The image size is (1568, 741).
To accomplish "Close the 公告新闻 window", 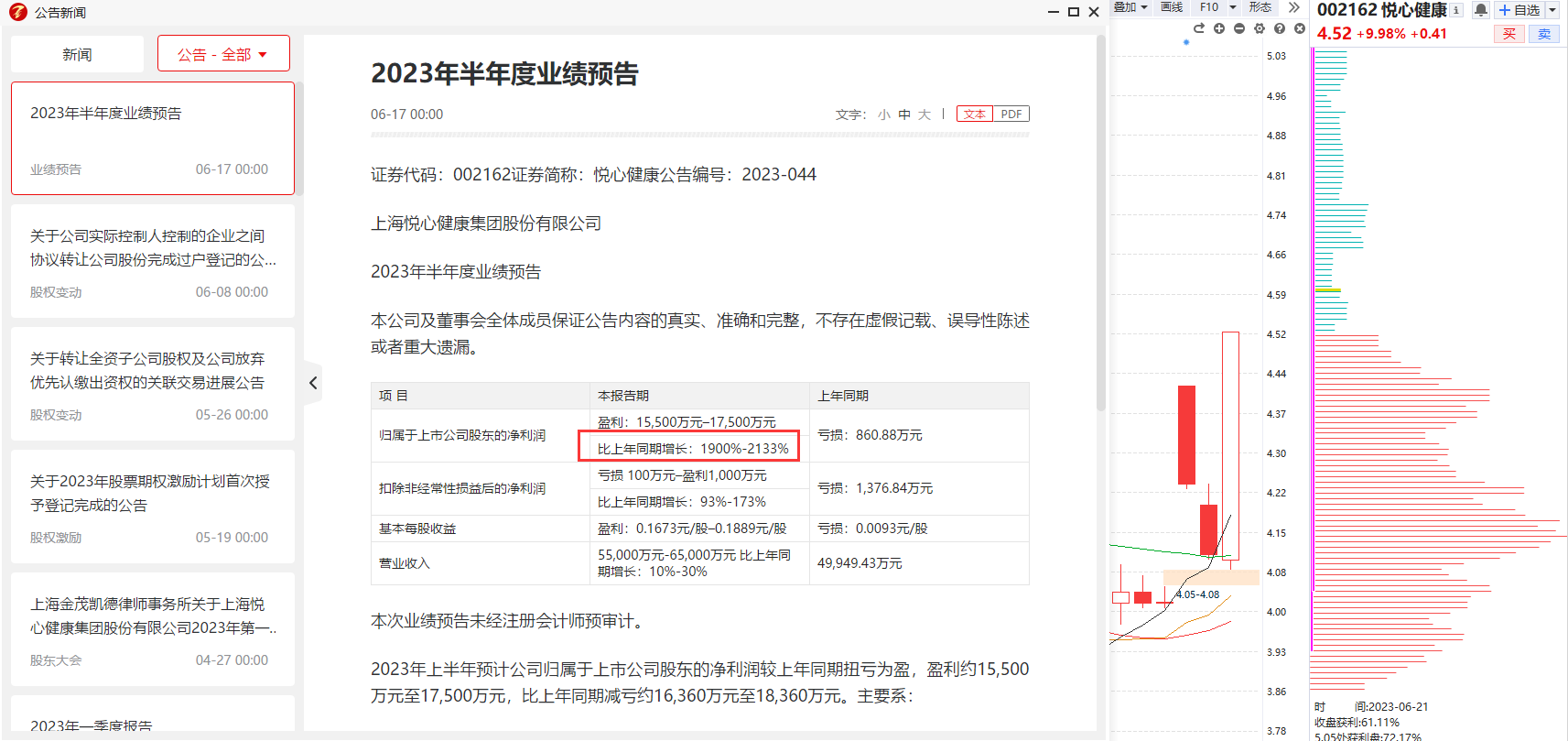I will [x=1094, y=12].
